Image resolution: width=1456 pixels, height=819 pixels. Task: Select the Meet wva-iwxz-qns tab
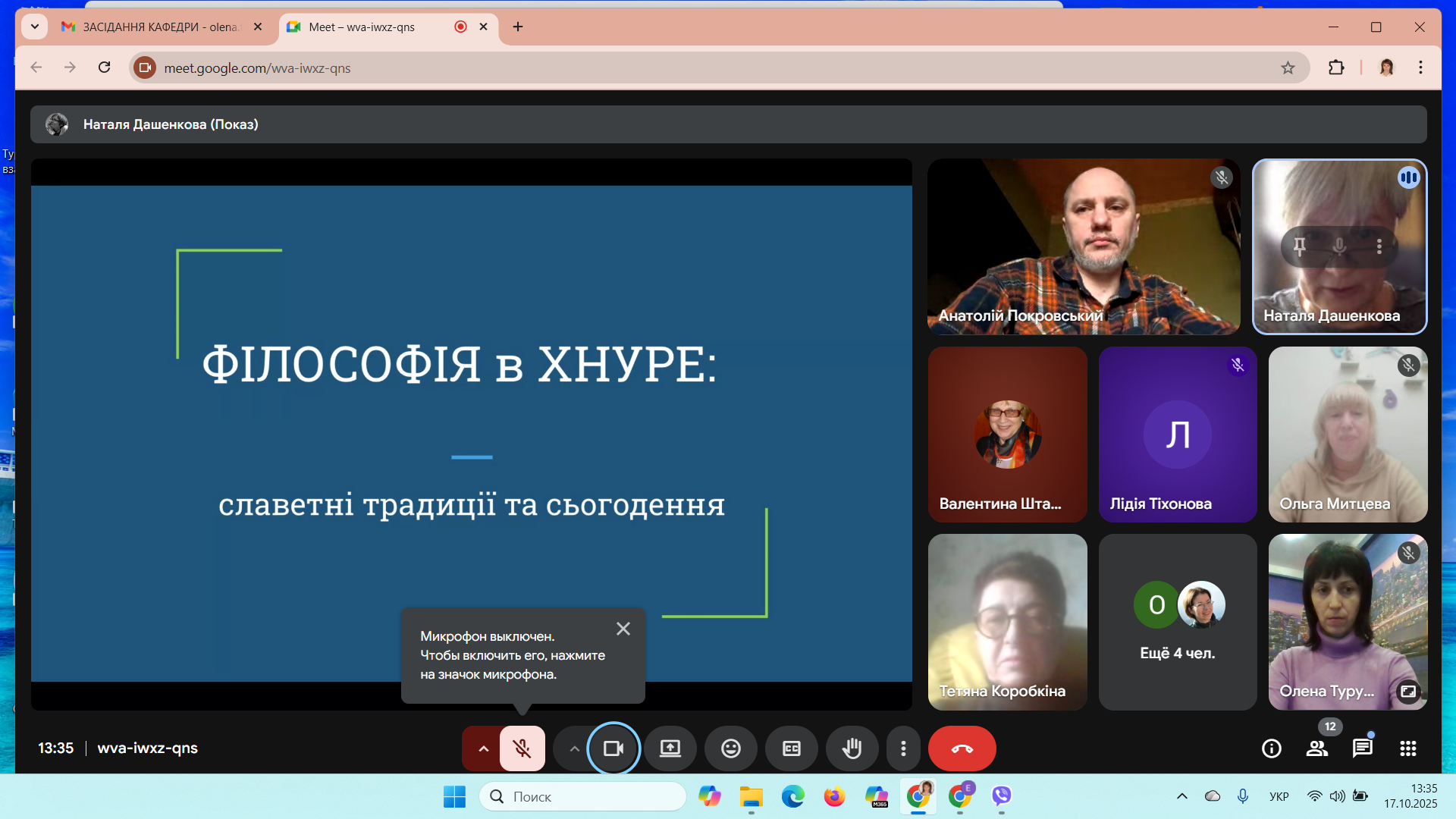(x=362, y=27)
